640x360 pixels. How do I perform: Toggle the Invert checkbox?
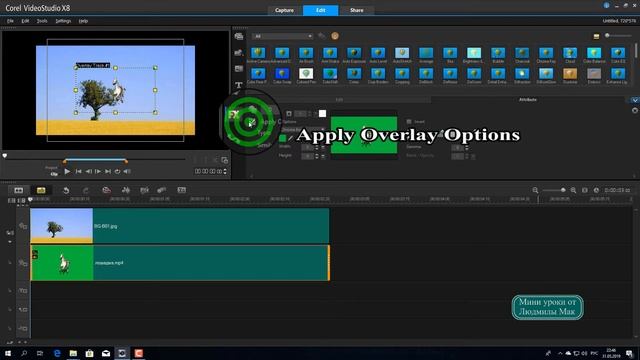[409, 122]
